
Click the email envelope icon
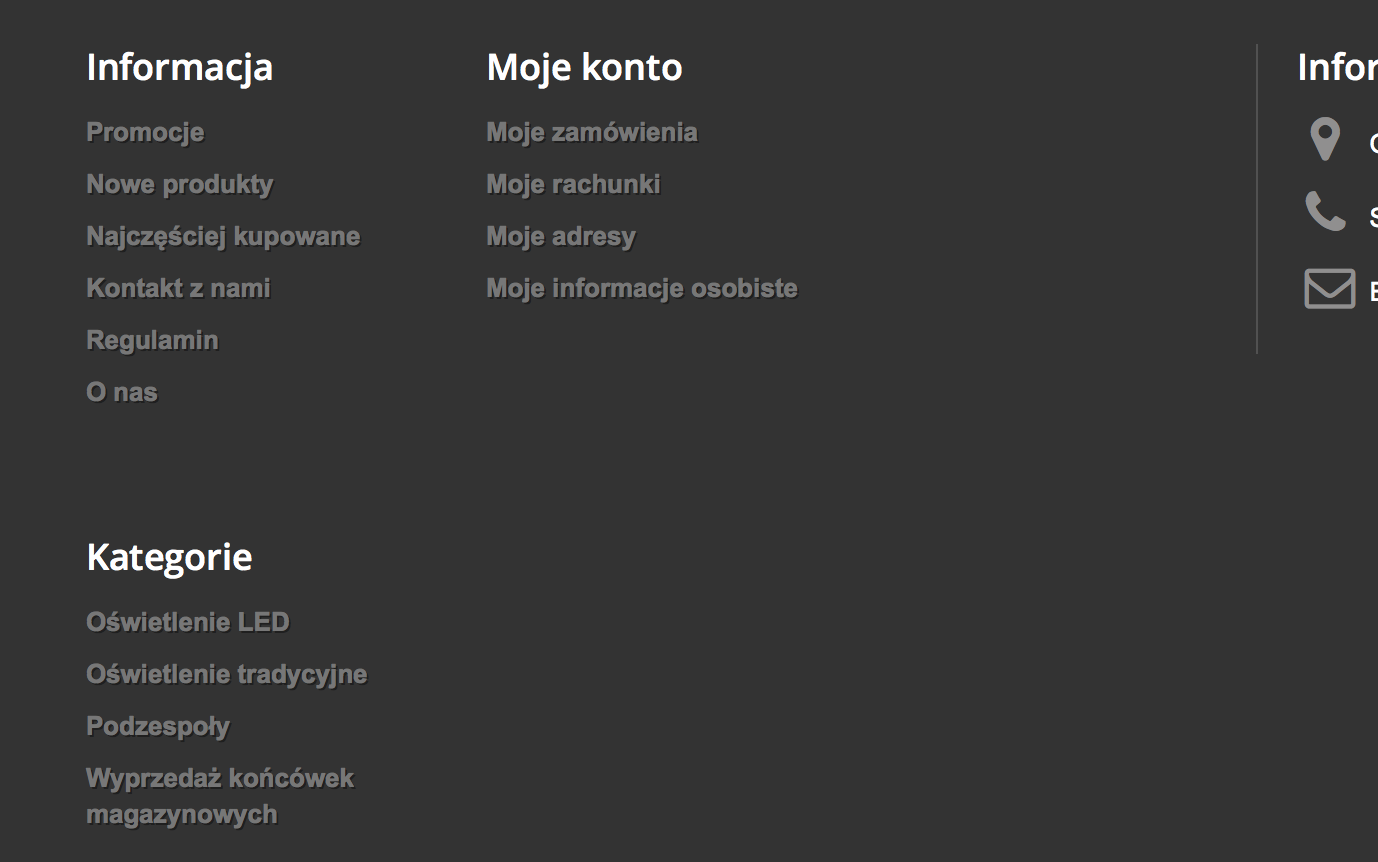1329,289
